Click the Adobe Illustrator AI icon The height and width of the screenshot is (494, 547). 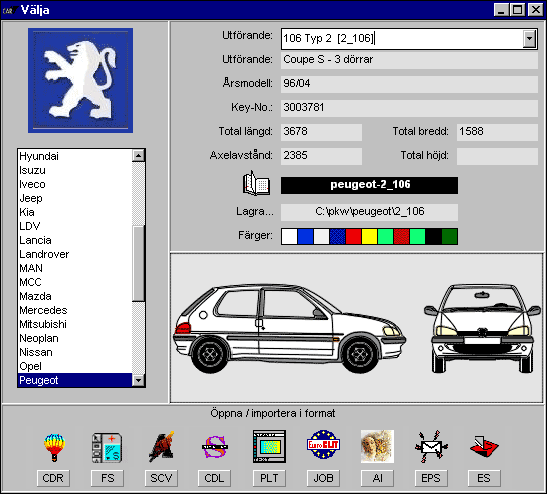377,446
